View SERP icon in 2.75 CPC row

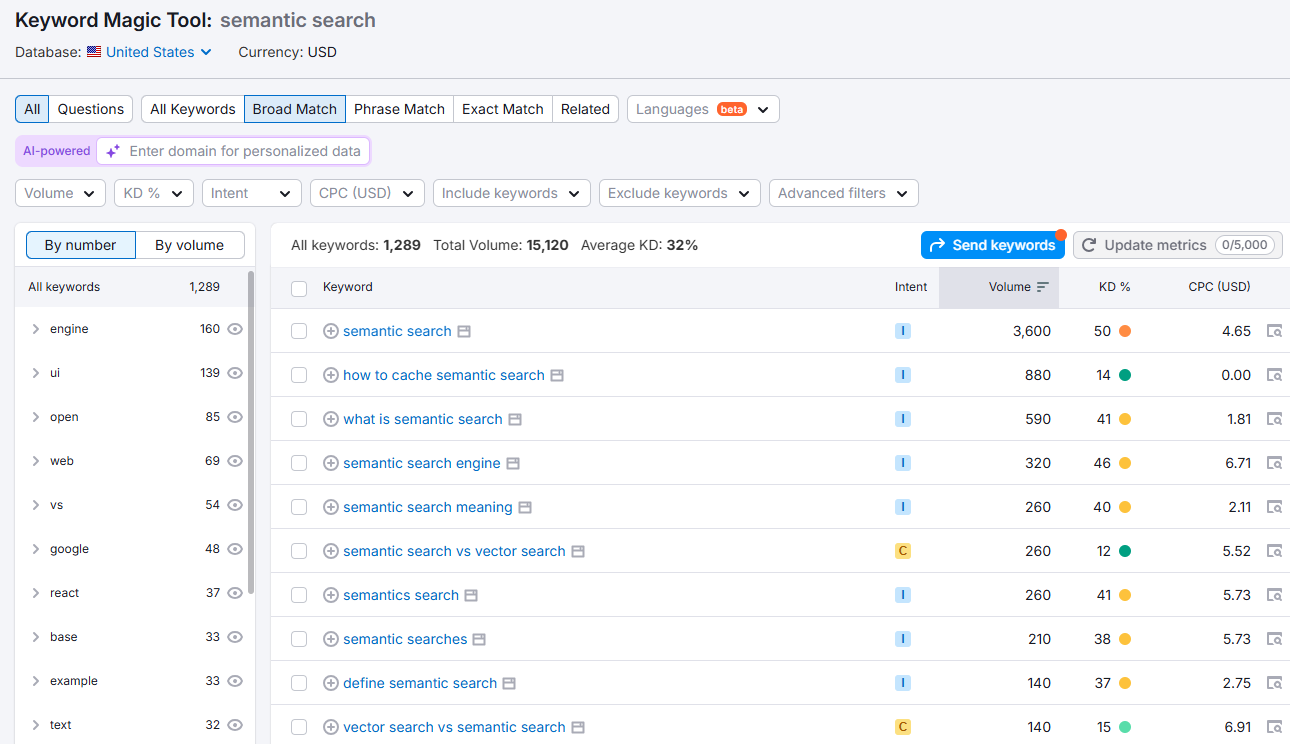[1274, 683]
